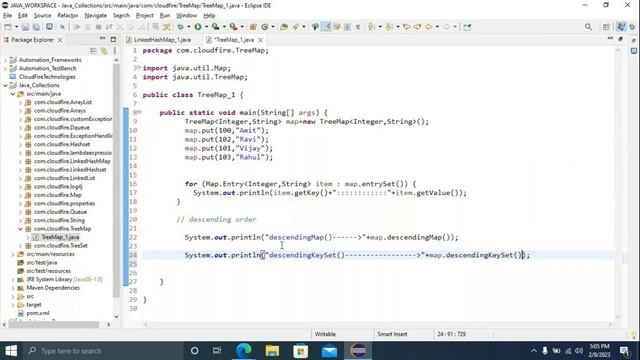
Task: Click the Save icon in toolbar
Action: pyautogui.click(x=25, y=27)
